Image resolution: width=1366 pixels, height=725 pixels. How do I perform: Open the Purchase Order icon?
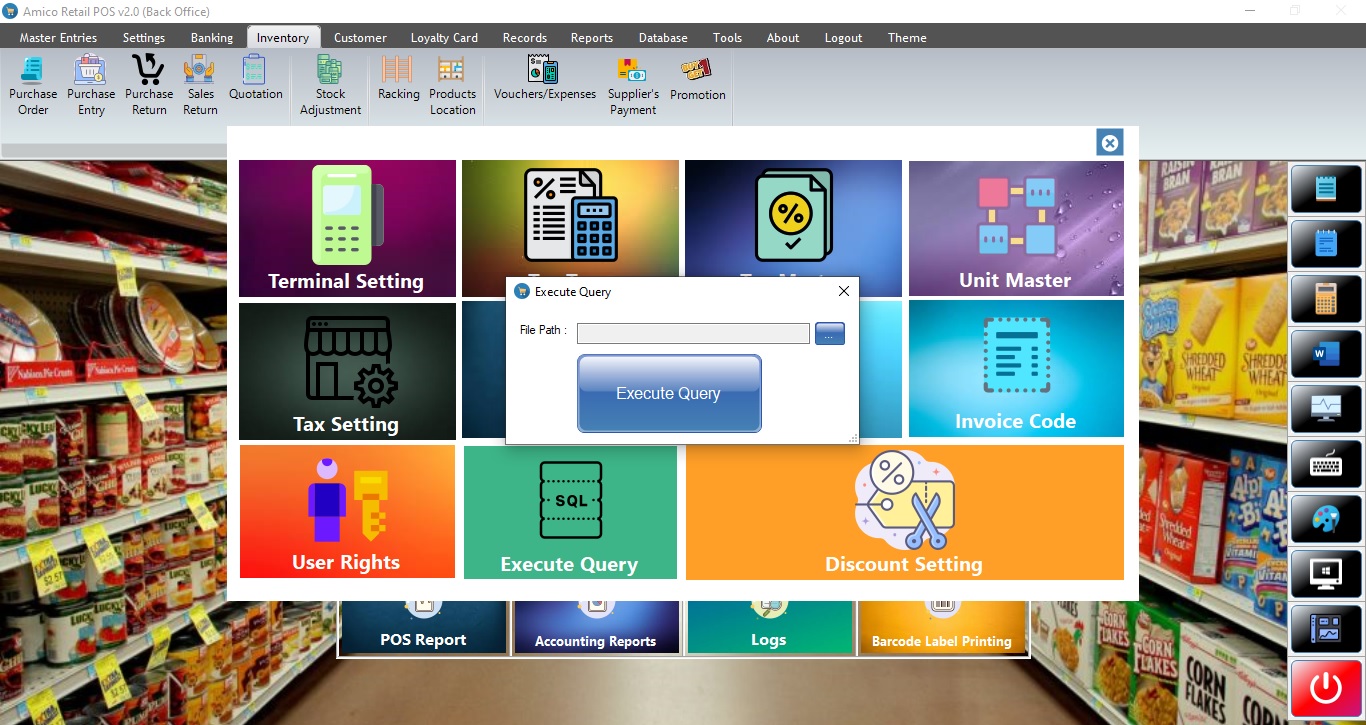click(33, 85)
